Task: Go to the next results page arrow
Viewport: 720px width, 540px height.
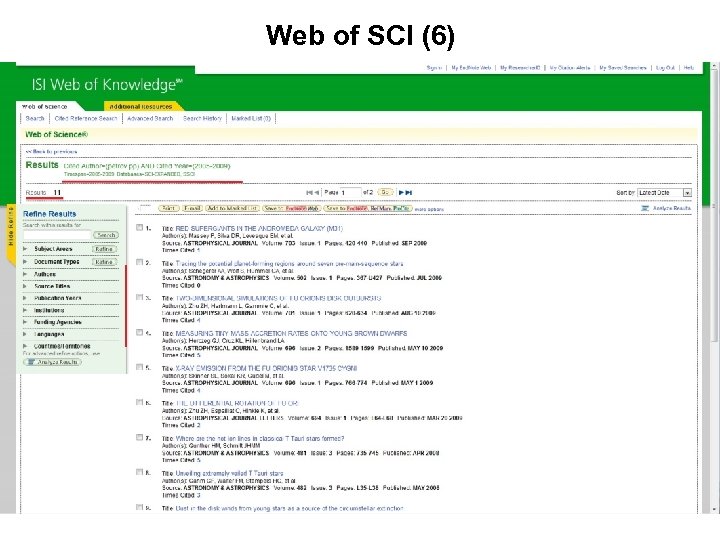Action: click(401, 193)
